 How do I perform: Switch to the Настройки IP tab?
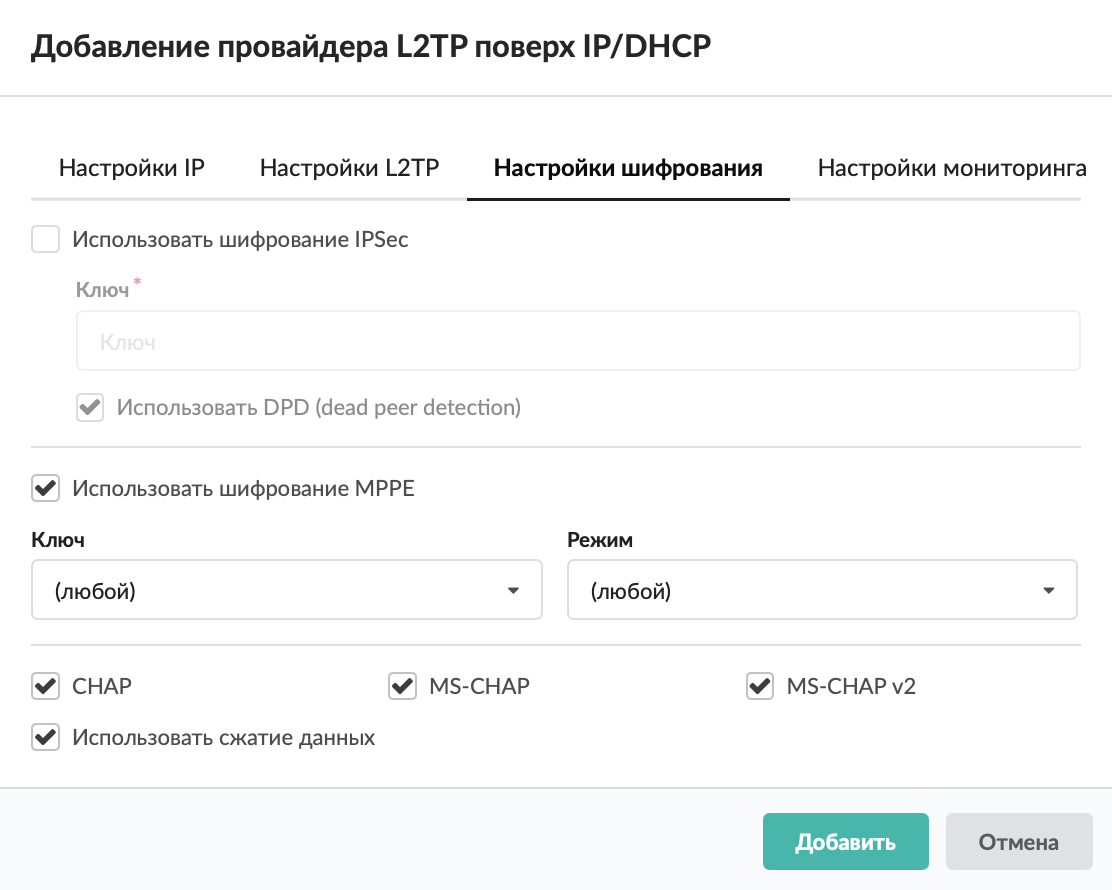pyautogui.click(x=132, y=168)
